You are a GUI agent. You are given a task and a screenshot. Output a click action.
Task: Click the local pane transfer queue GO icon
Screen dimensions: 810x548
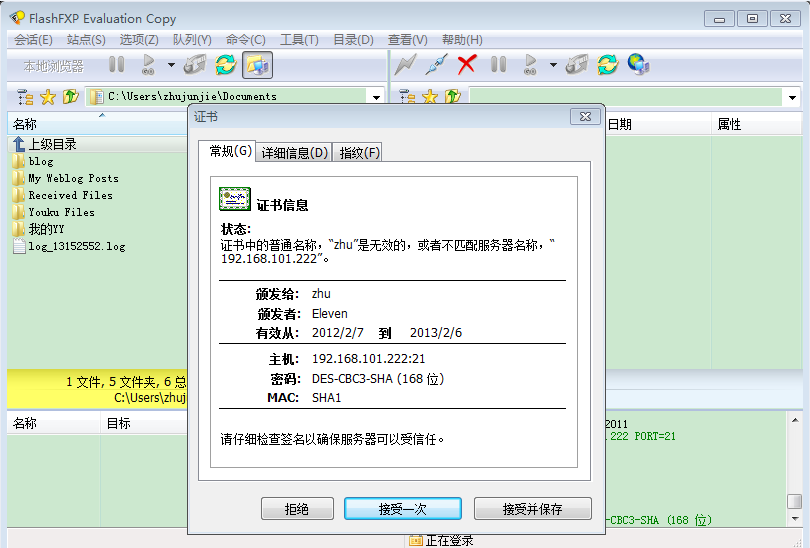(148, 65)
